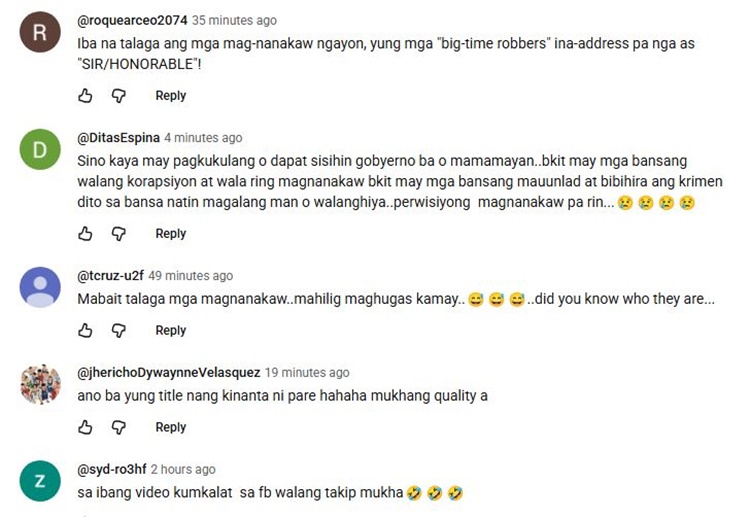750x517 pixels.
Task: Reply to the @DitasEspina comment
Action: (171, 234)
